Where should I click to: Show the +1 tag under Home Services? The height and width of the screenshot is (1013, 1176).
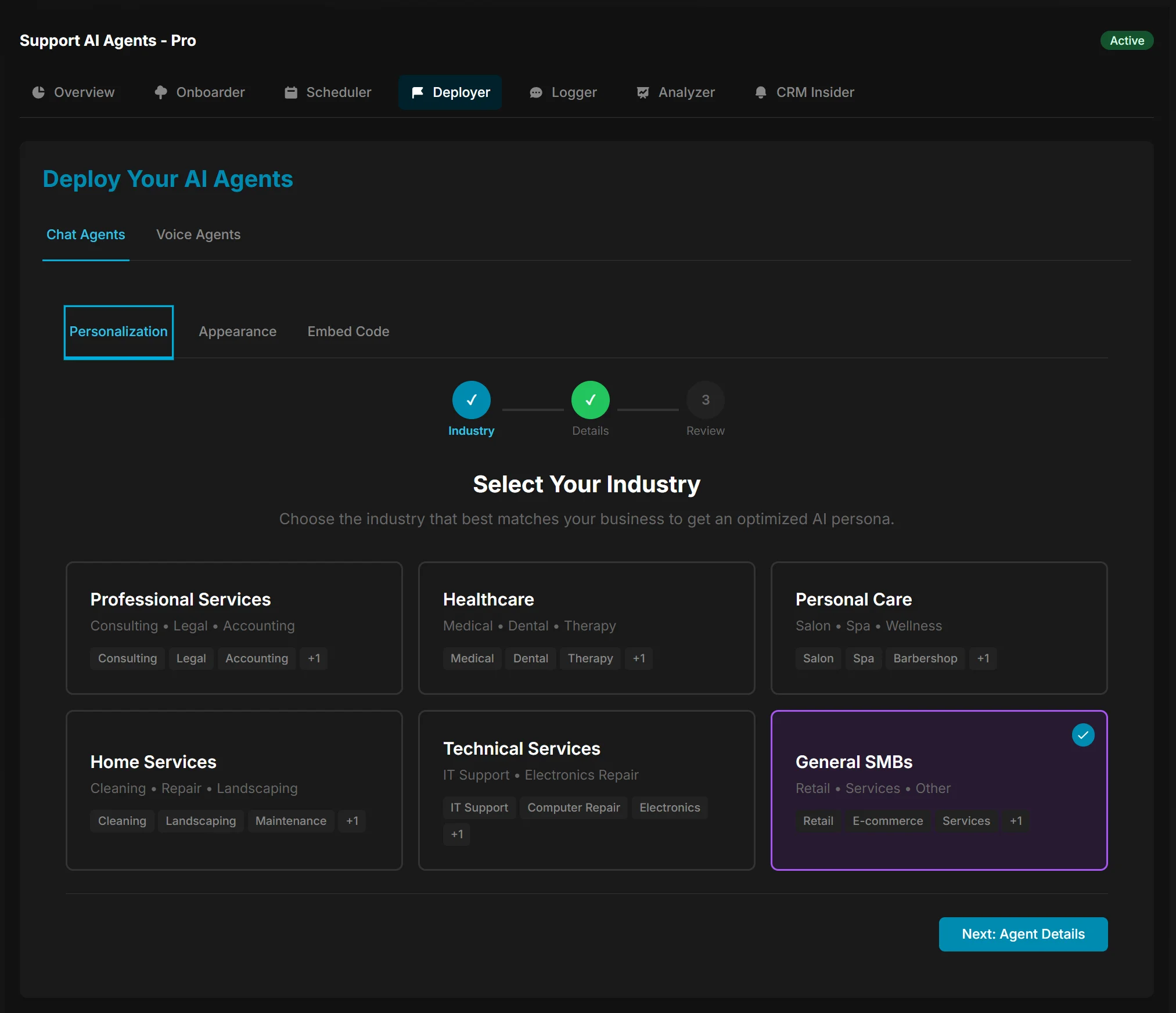point(352,821)
